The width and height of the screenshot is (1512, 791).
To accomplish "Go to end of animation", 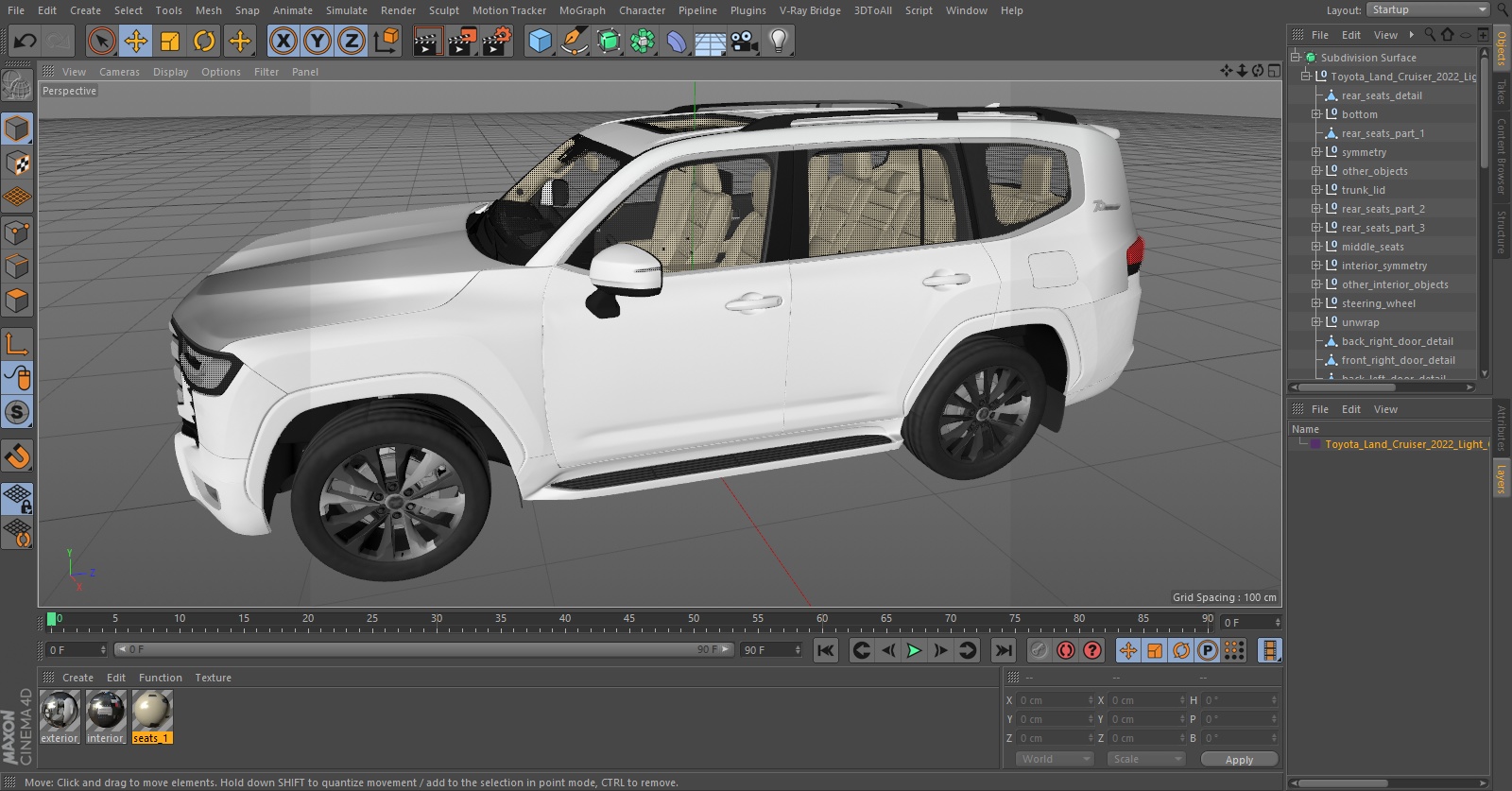I will pos(1004,650).
